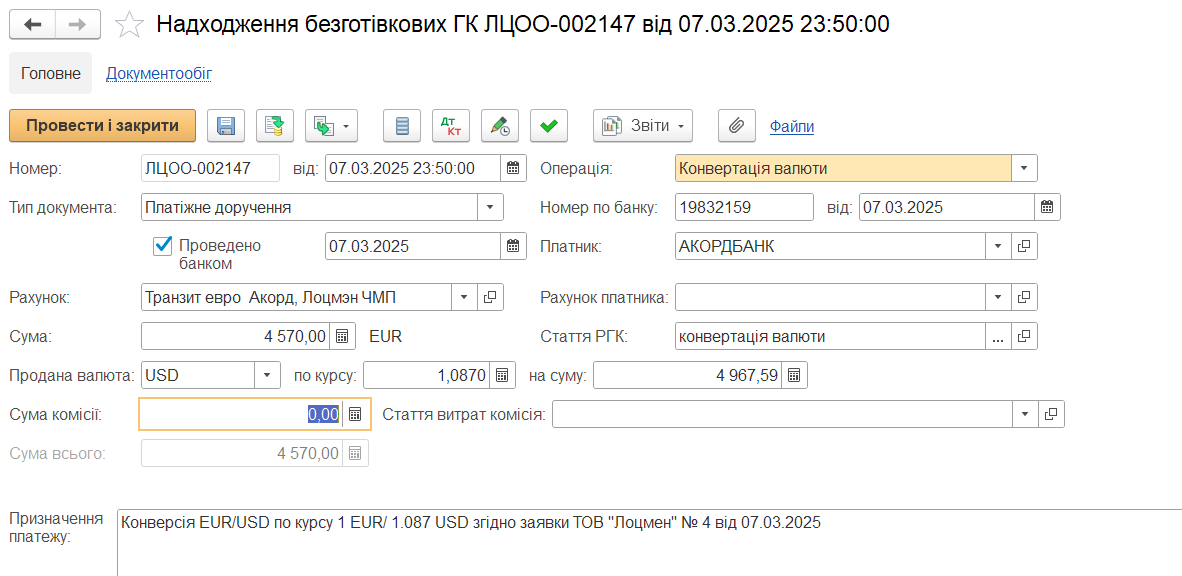
Task: Click the EUR currency label
Action: point(385,337)
